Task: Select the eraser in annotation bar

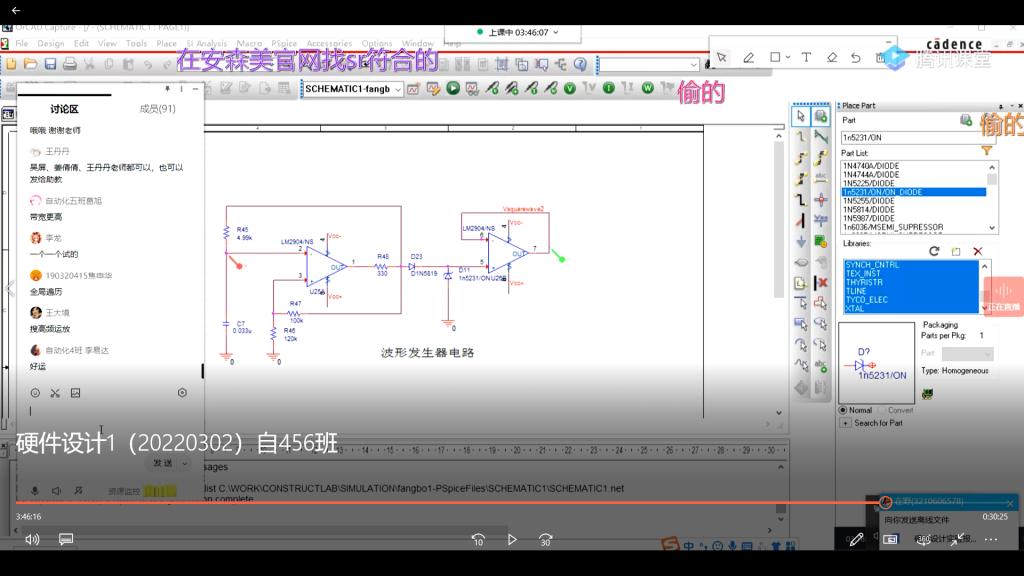Action: tap(831, 57)
